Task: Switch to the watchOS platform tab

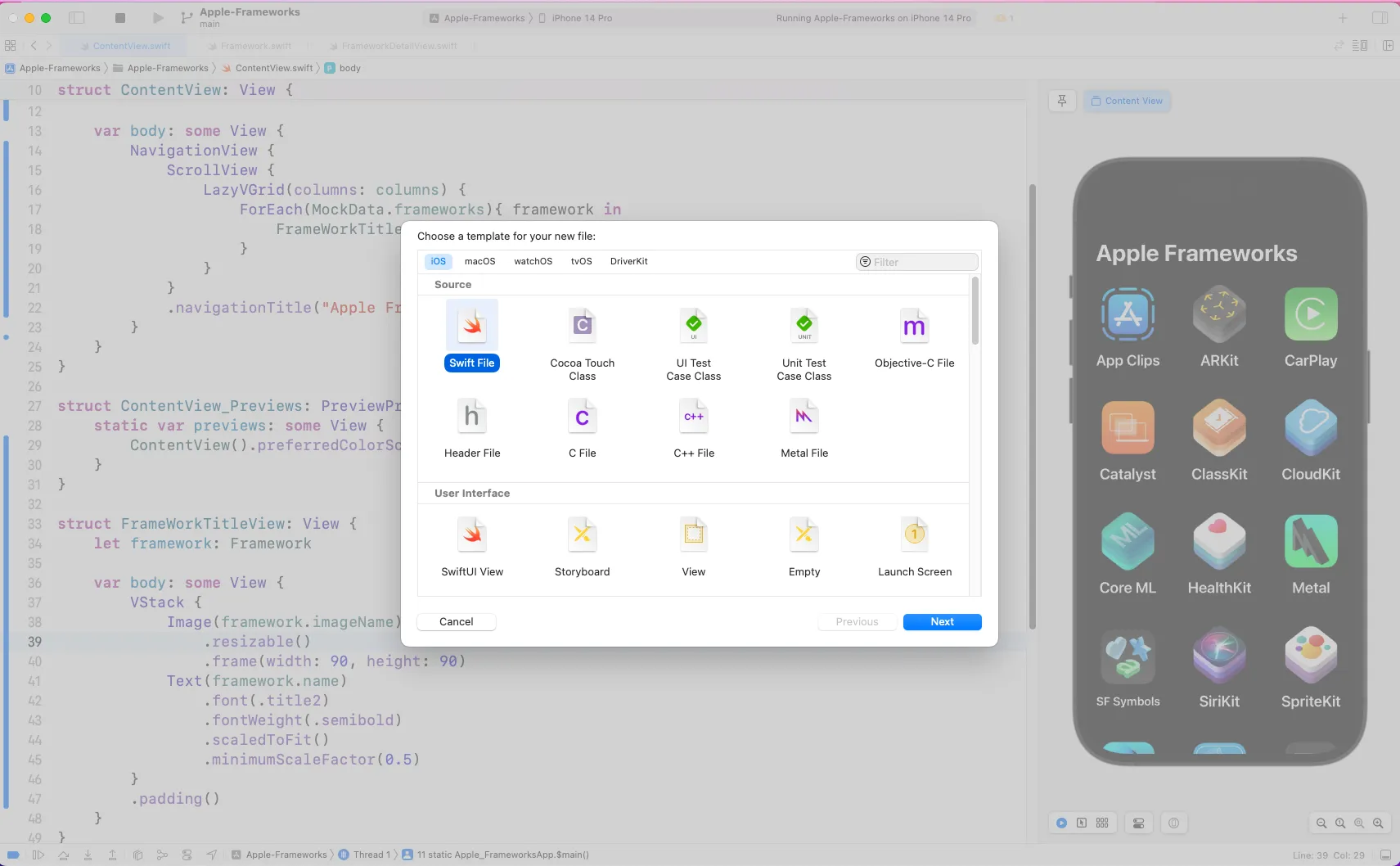Action: click(533, 261)
